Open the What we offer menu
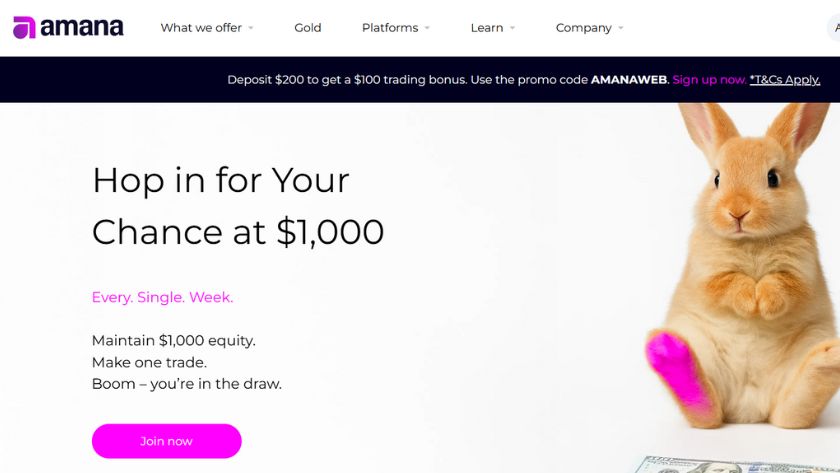This screenshot has height=473, width=840. (x=201, y=28)
